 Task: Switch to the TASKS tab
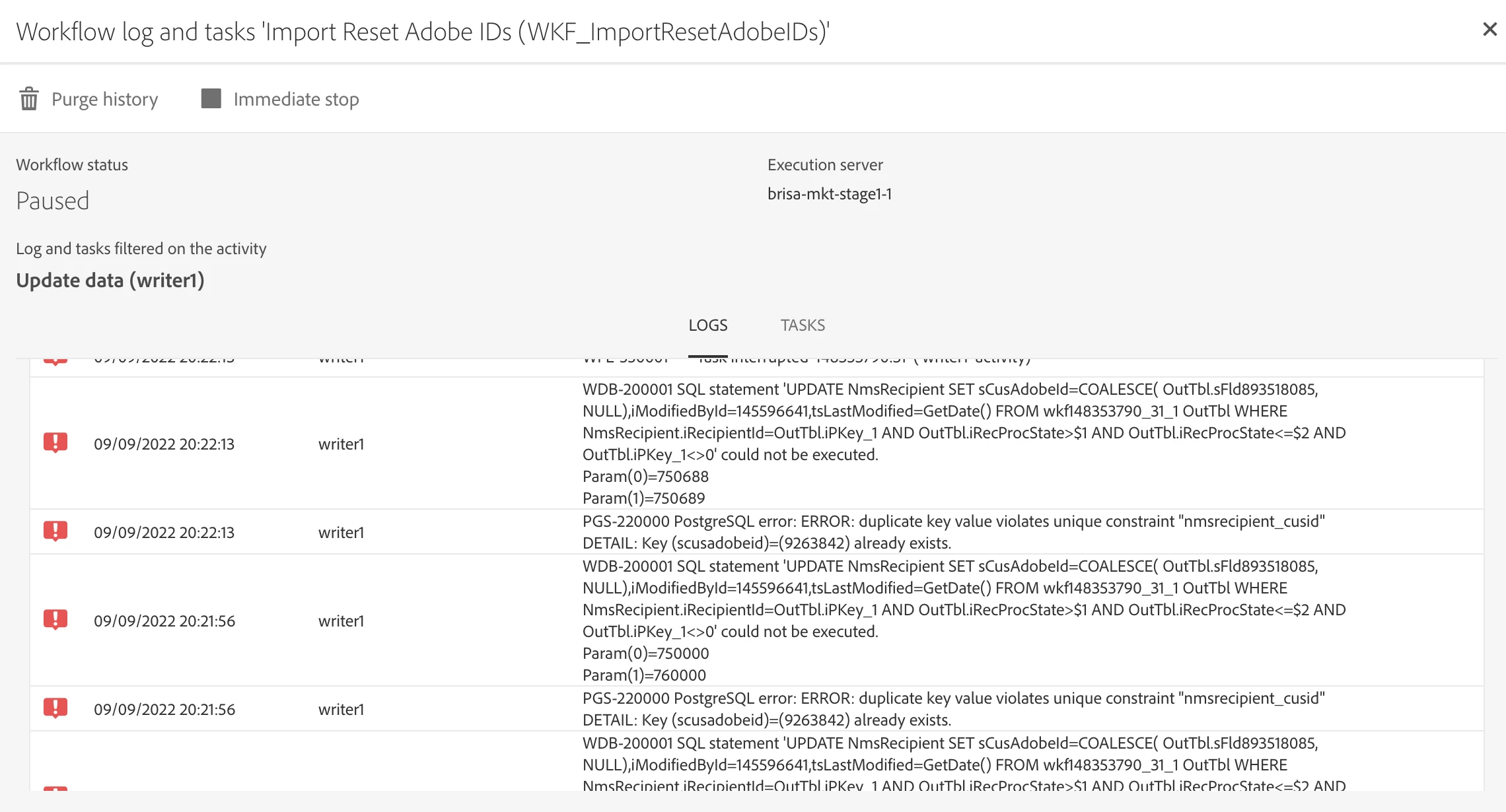tap(803, 325)
